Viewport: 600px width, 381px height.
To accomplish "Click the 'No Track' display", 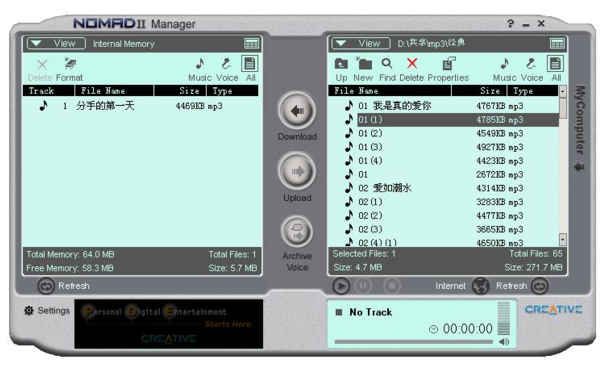I will point(370,313).
